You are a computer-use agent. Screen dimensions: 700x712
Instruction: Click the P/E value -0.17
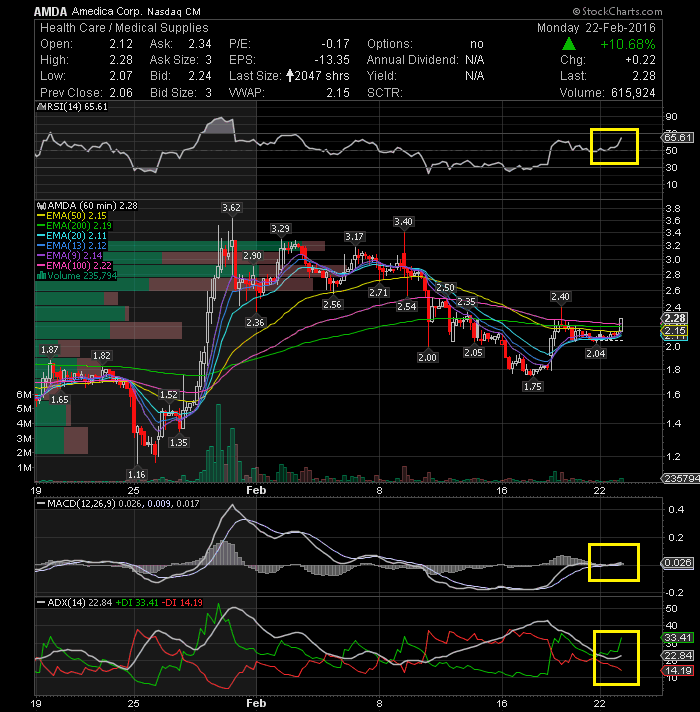point(335,44)
